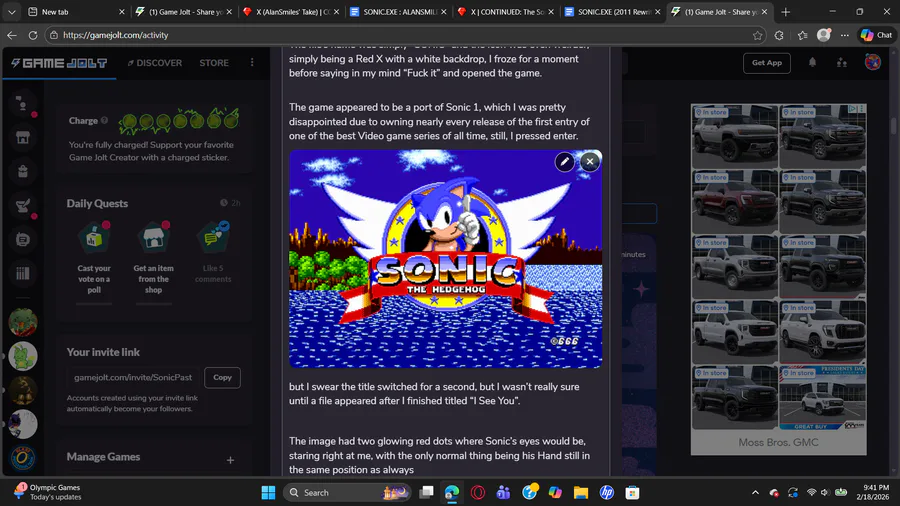Open the notifications bell icon

tap(812, 63)
